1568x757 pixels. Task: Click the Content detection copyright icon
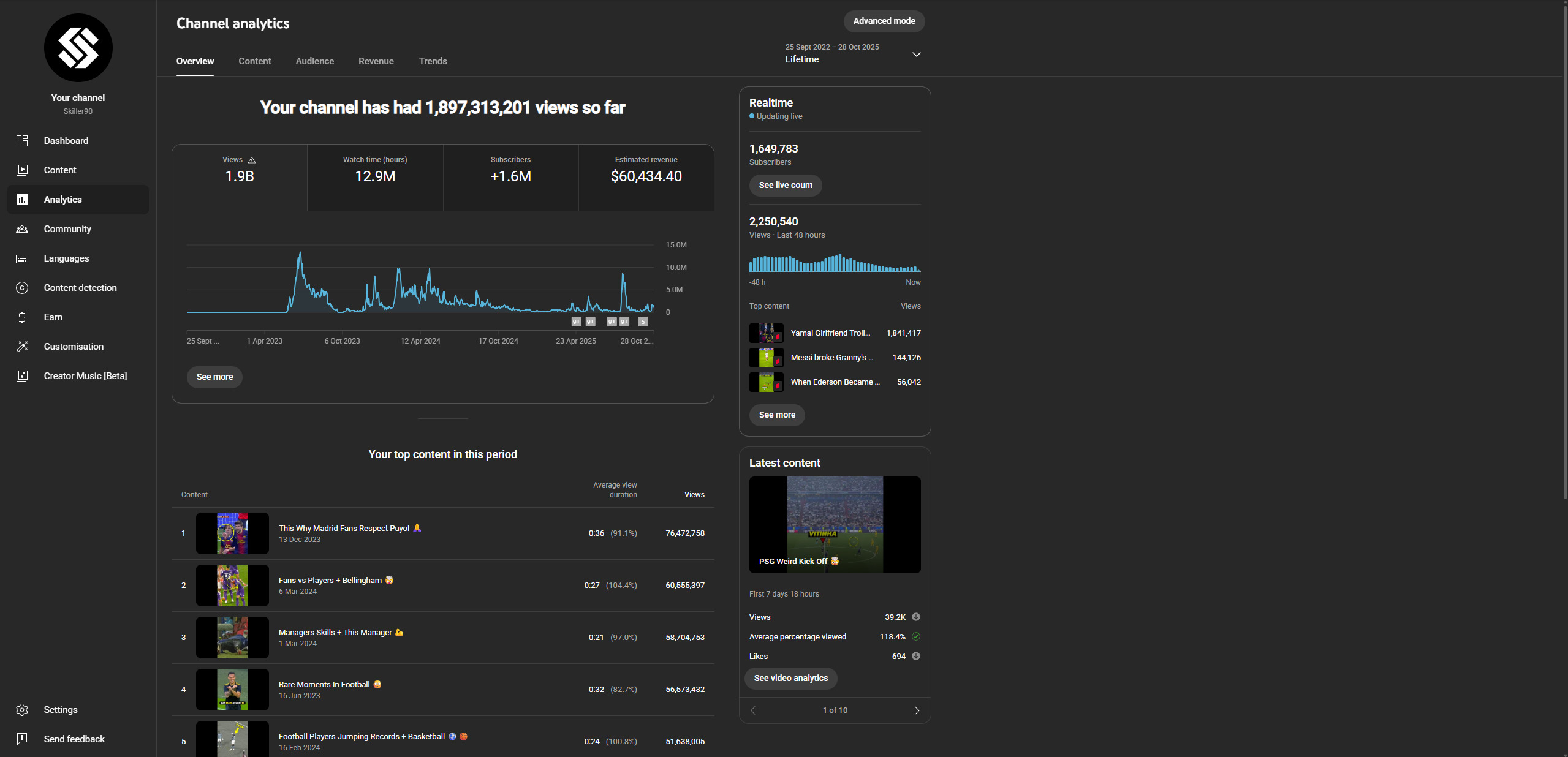point(22,288)
